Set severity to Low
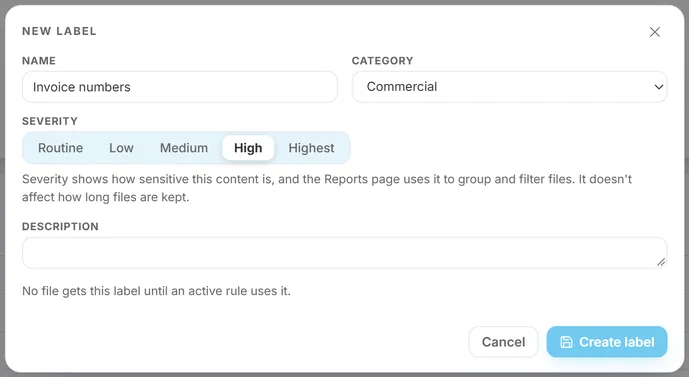 point(121,148)
